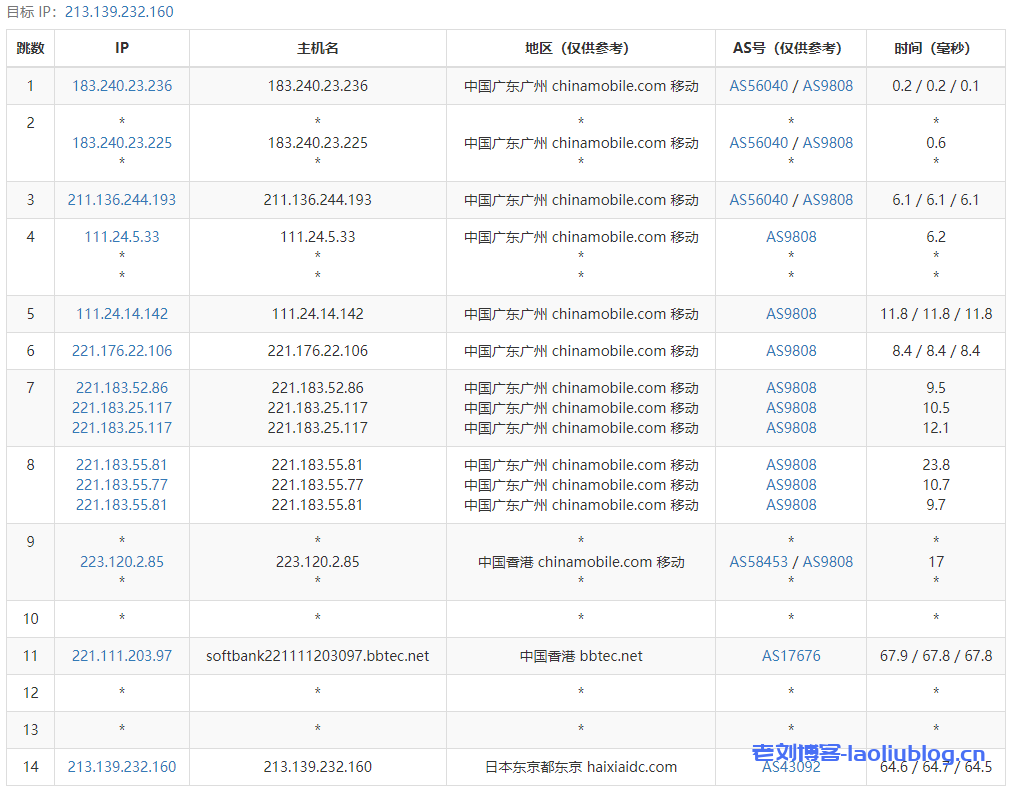Screen dimensions: 1011x791
Task: Open the 111.24.14.142 IP link in hop 5
Action: pos(122,314)
